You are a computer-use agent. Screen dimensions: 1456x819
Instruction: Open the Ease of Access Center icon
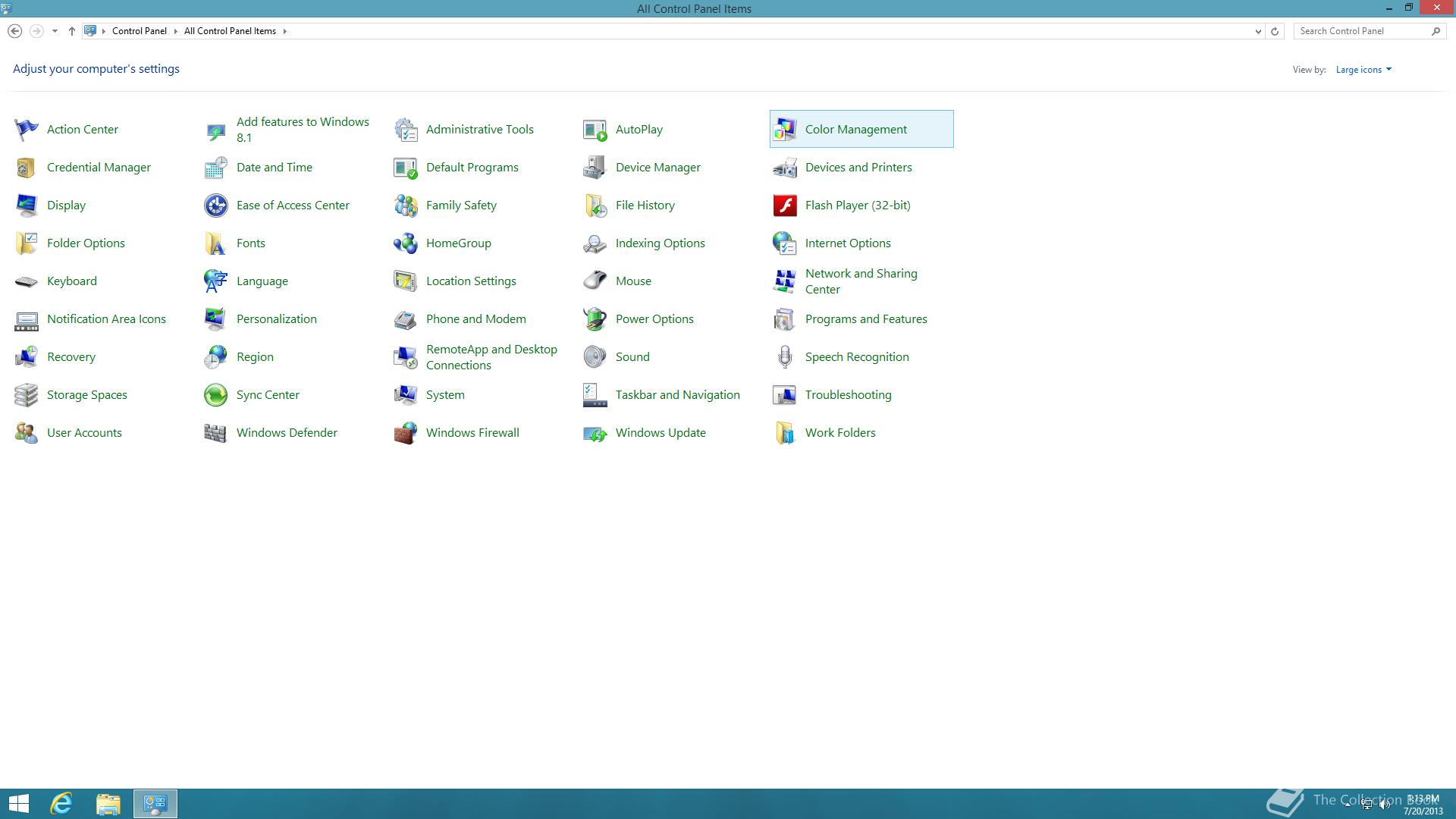(216, 206)
